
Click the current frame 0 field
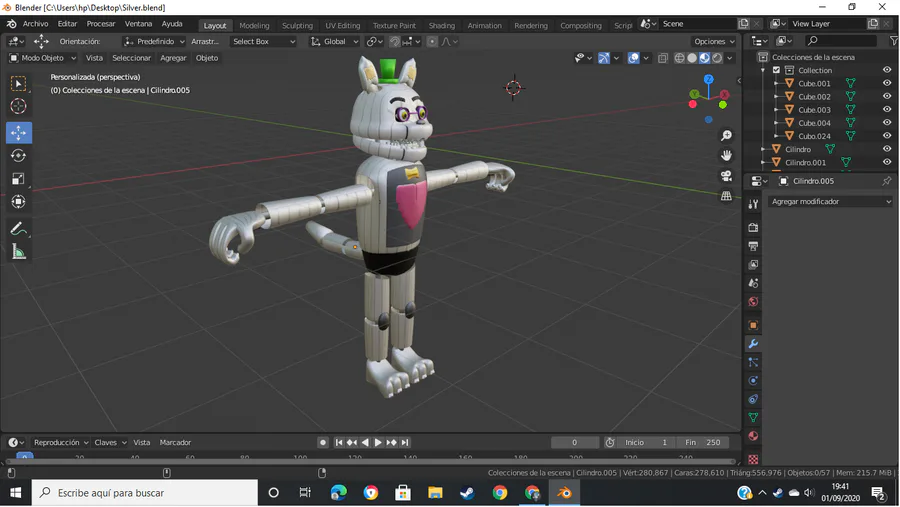pyautogui.click(x=575, y=443)
